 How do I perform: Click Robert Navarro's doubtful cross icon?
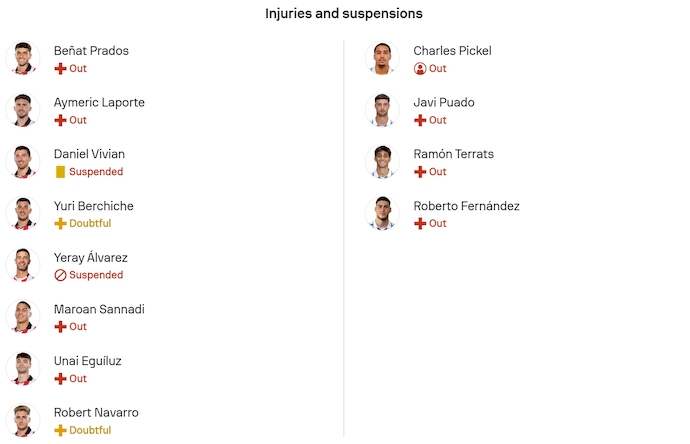(x=60, y=430)
